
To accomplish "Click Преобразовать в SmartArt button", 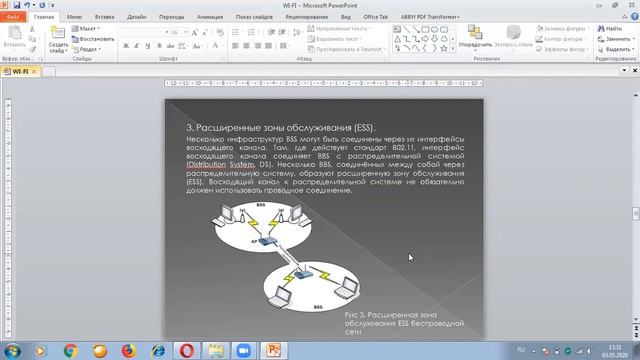I will coord(345,49).
